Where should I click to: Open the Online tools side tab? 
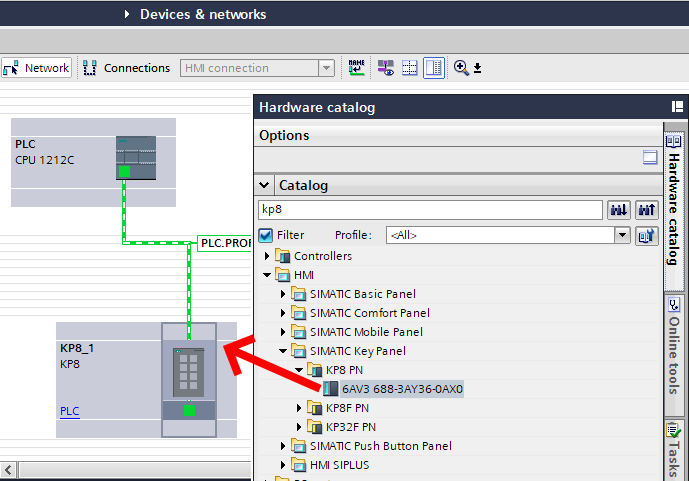[674, 350]
